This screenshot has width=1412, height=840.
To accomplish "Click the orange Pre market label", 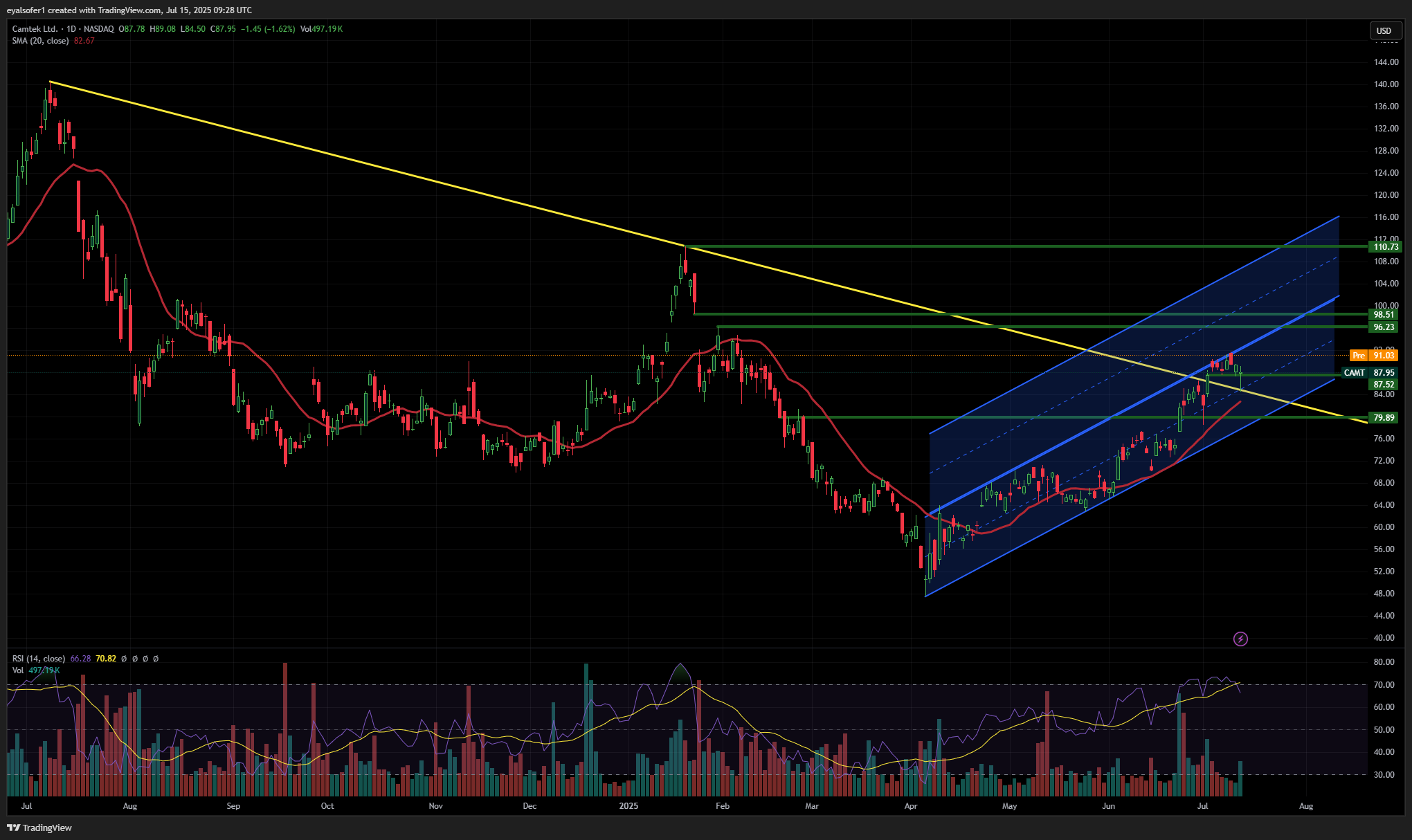I will pos(1359,355).
